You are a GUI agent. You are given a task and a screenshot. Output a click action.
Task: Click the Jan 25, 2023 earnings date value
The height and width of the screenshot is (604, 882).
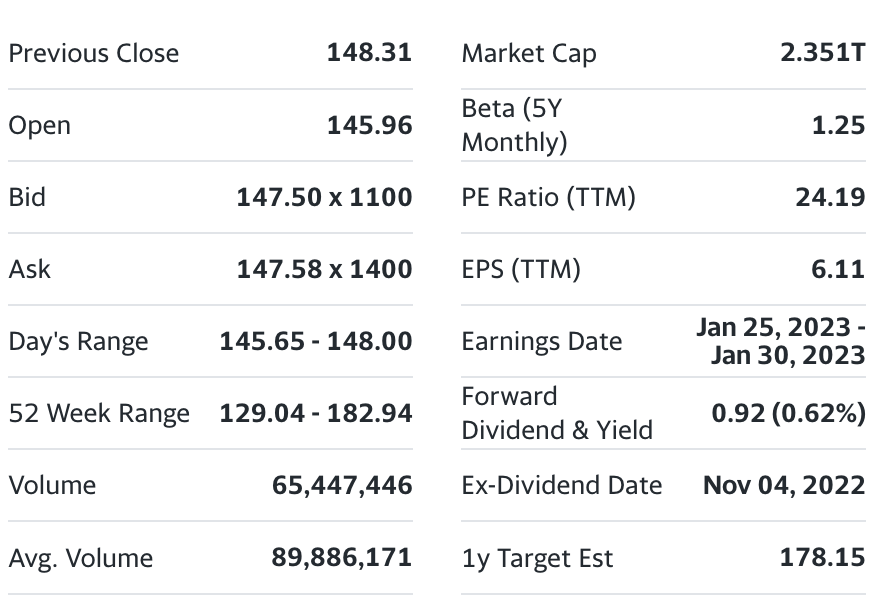[781, 328]
